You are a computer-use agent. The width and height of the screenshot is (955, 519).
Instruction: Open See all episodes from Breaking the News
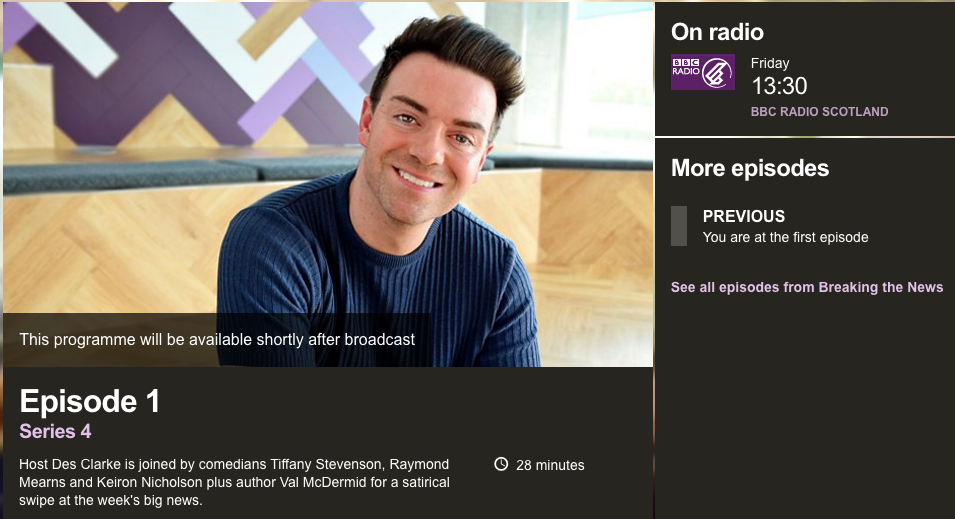pos(806,288)
